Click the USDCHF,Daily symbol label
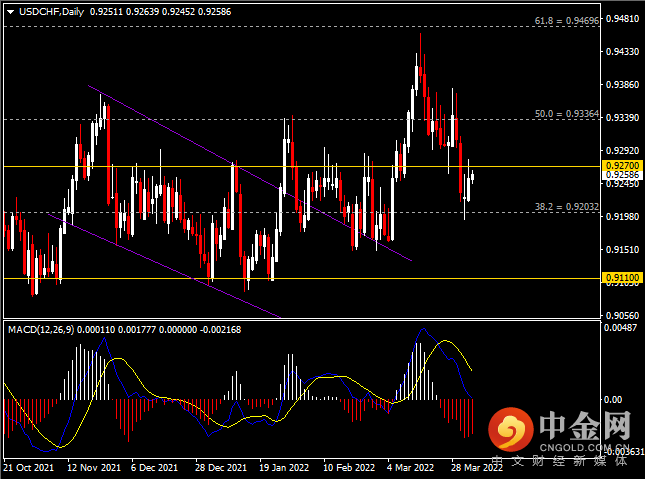The image size is (645, 479). [x=51, y=12]
